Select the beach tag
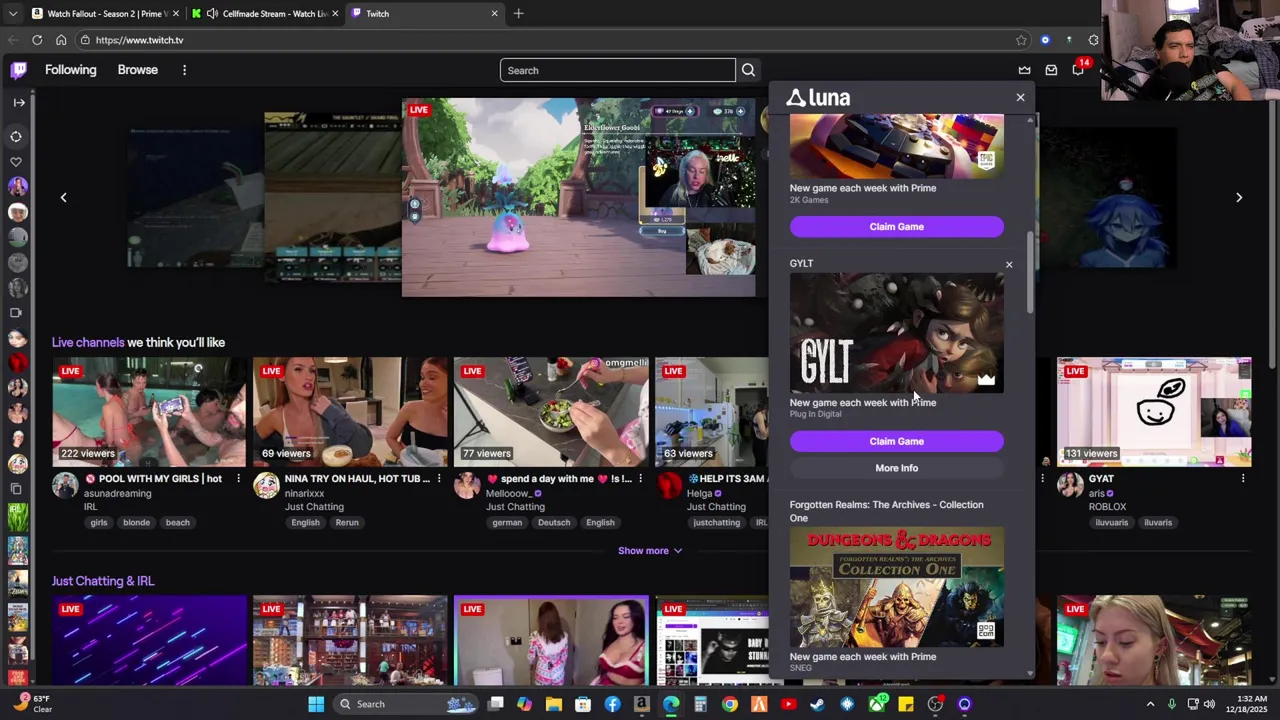 pos(177,522)
